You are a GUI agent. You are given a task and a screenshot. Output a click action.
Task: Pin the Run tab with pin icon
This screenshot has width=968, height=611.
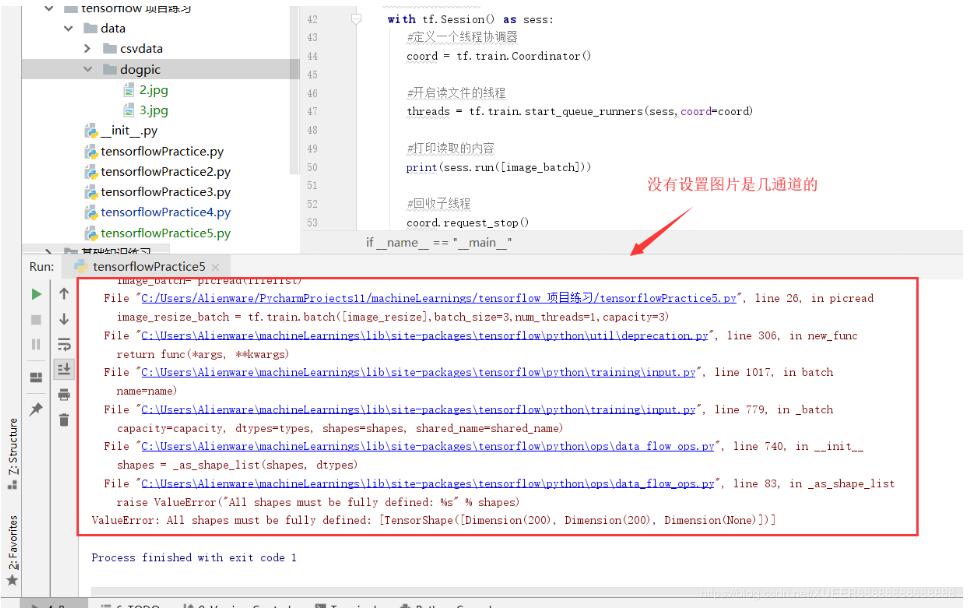tap(36, 409)
